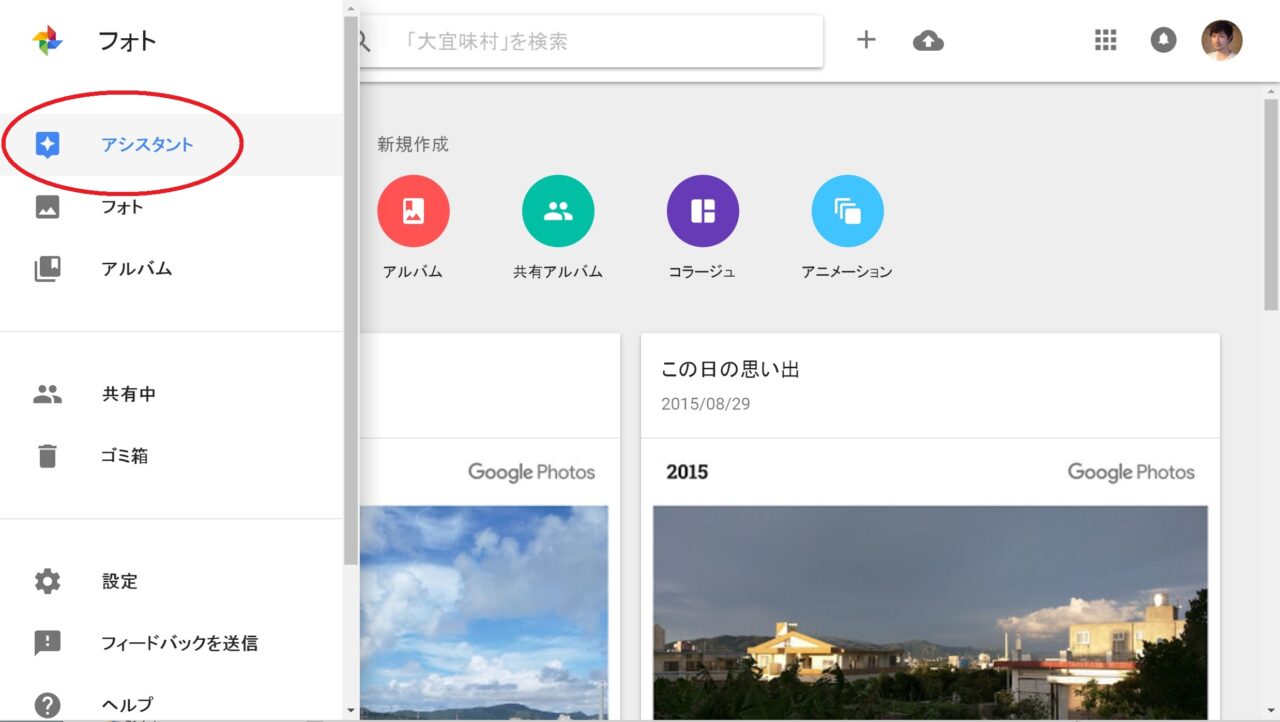Open the ゴミ箱 trash

coord(124,456)
